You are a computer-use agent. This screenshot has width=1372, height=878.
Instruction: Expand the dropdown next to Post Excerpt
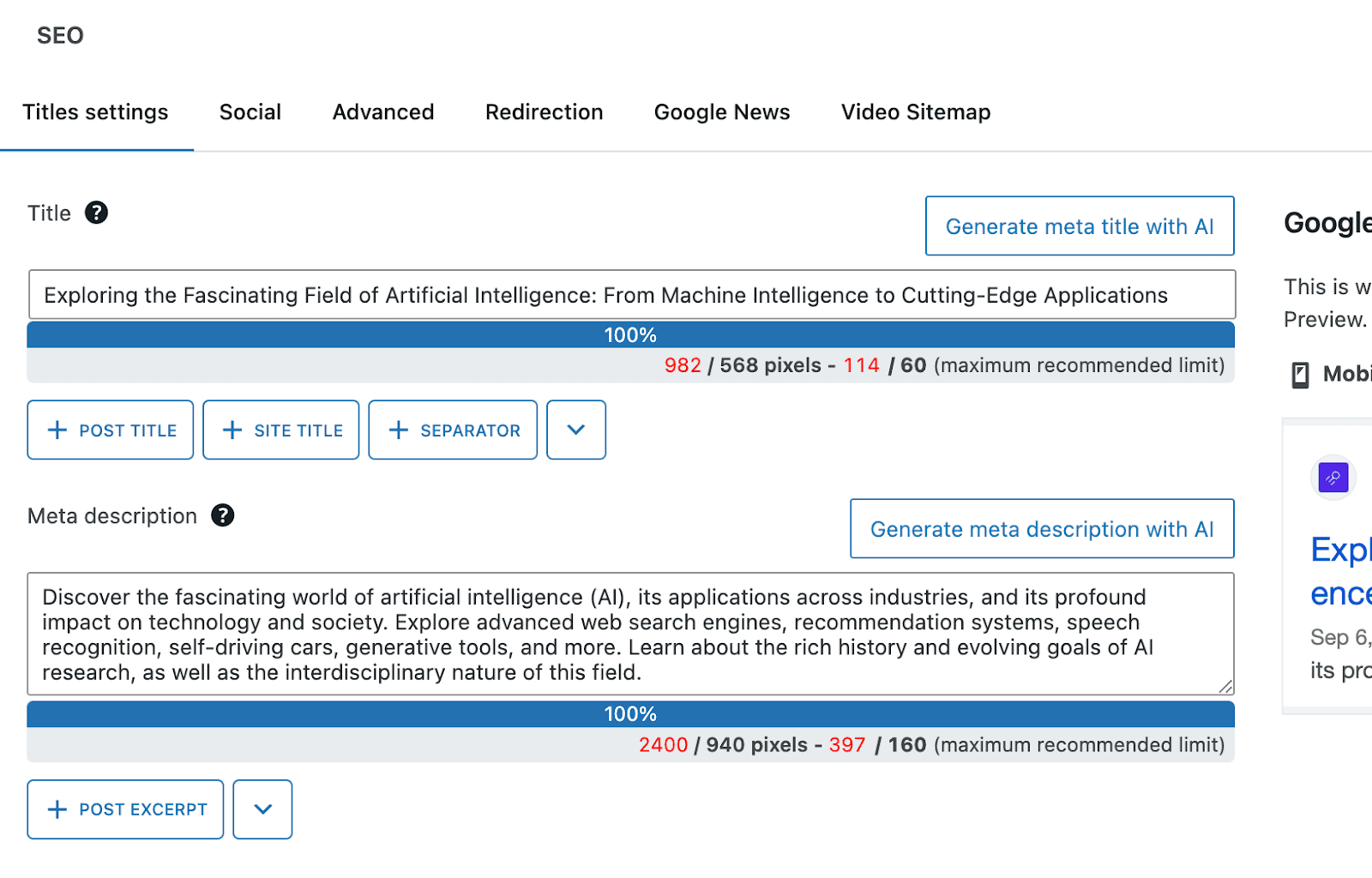tap(262, 809)
